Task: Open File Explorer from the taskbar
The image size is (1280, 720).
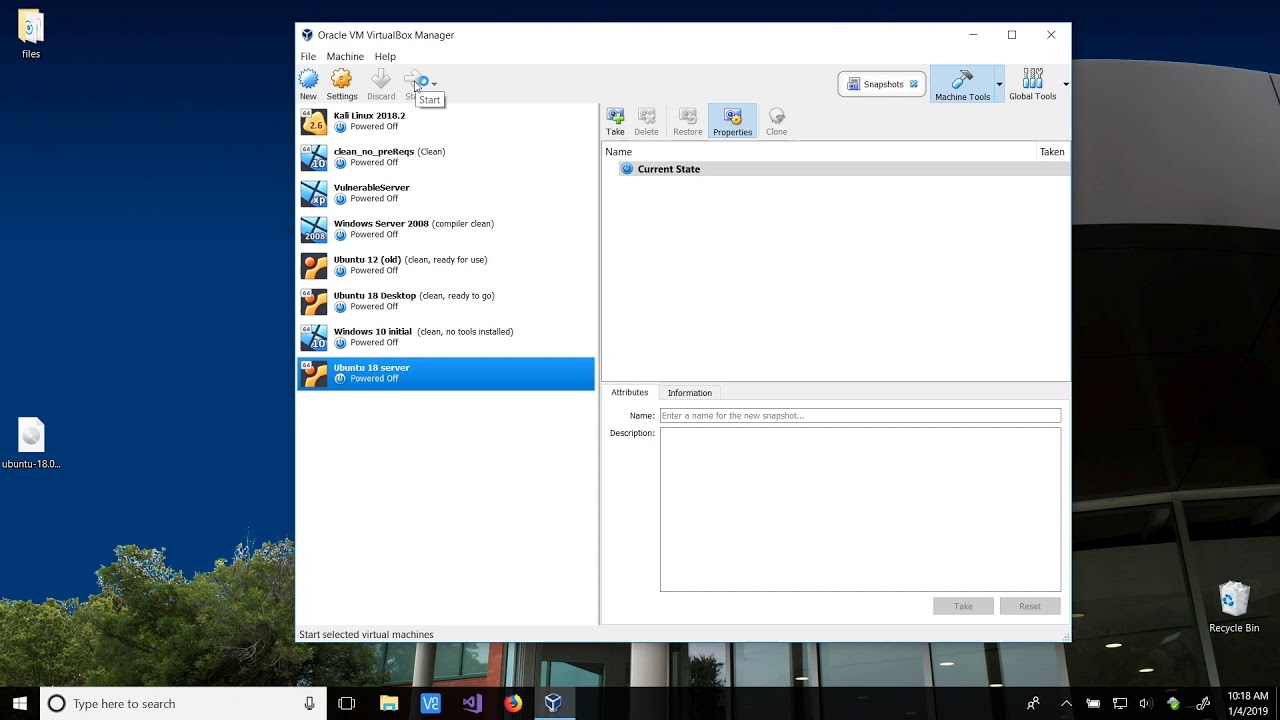Action: [389, 703]
